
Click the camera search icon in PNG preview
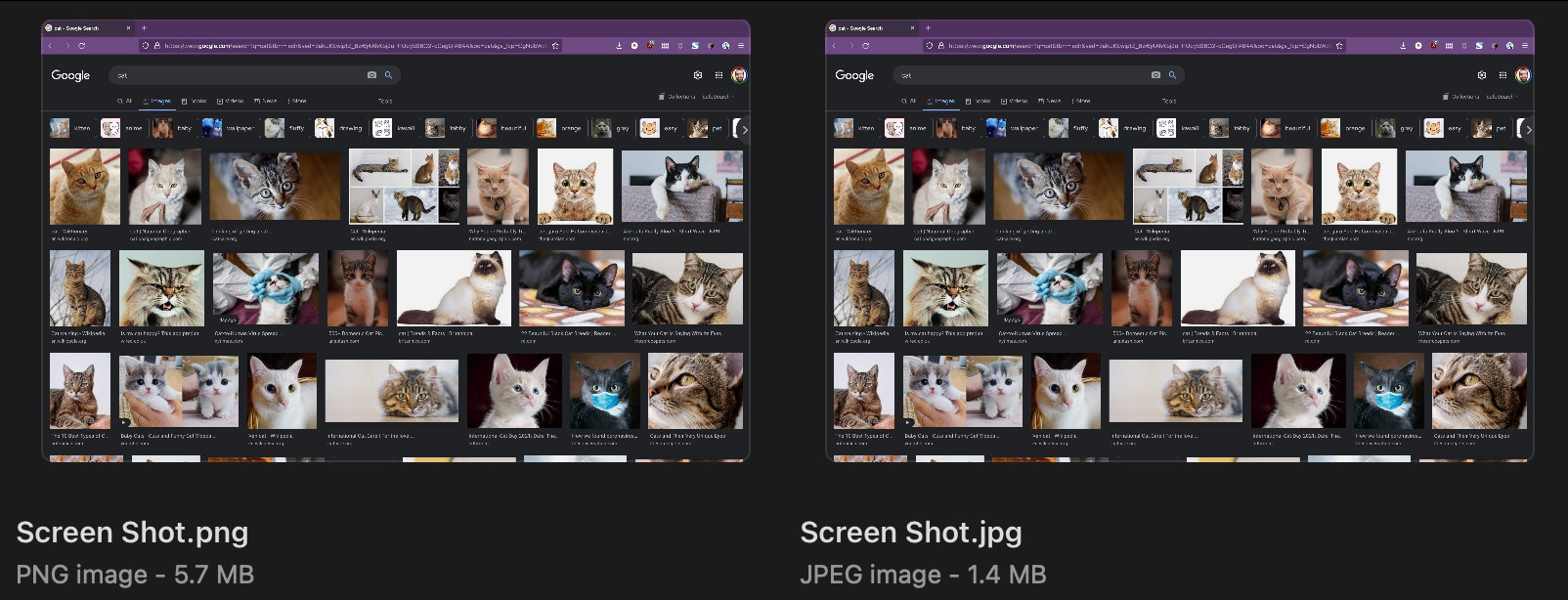coord(371,75)
